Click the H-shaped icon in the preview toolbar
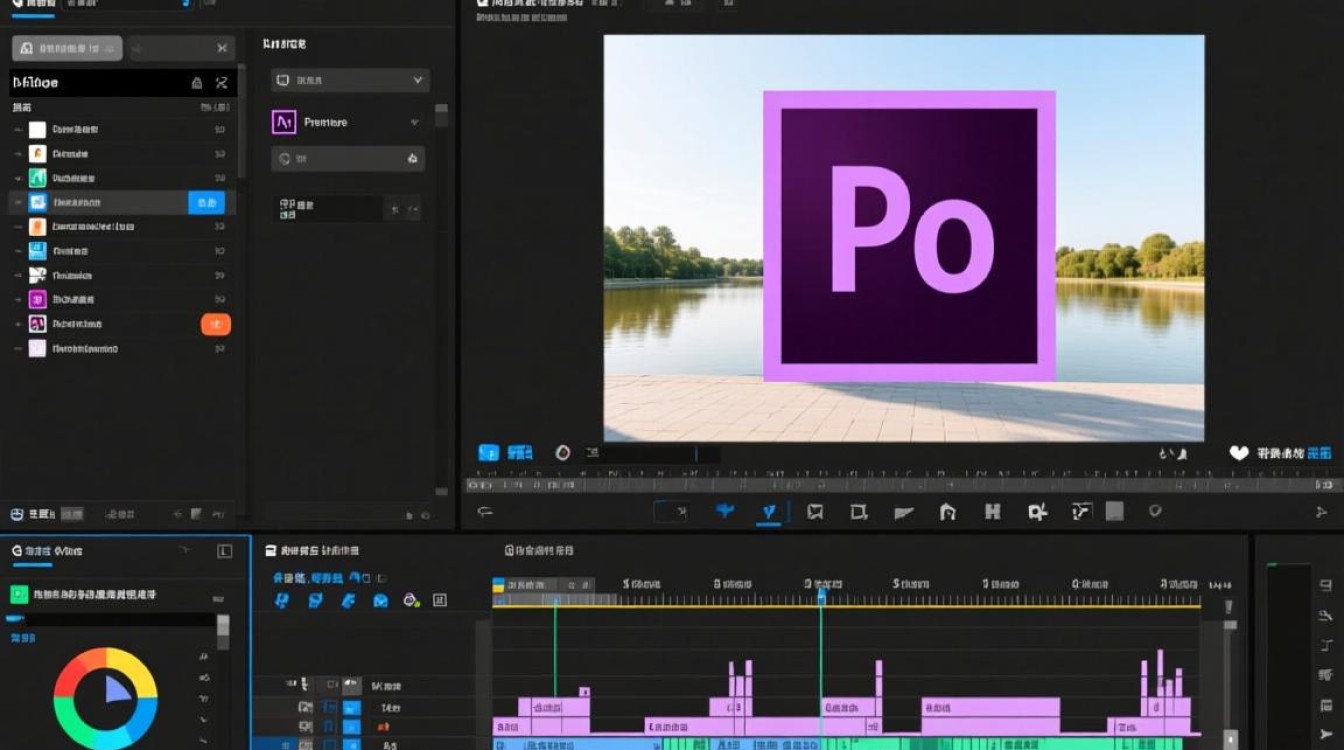 [x=992, y=512]
